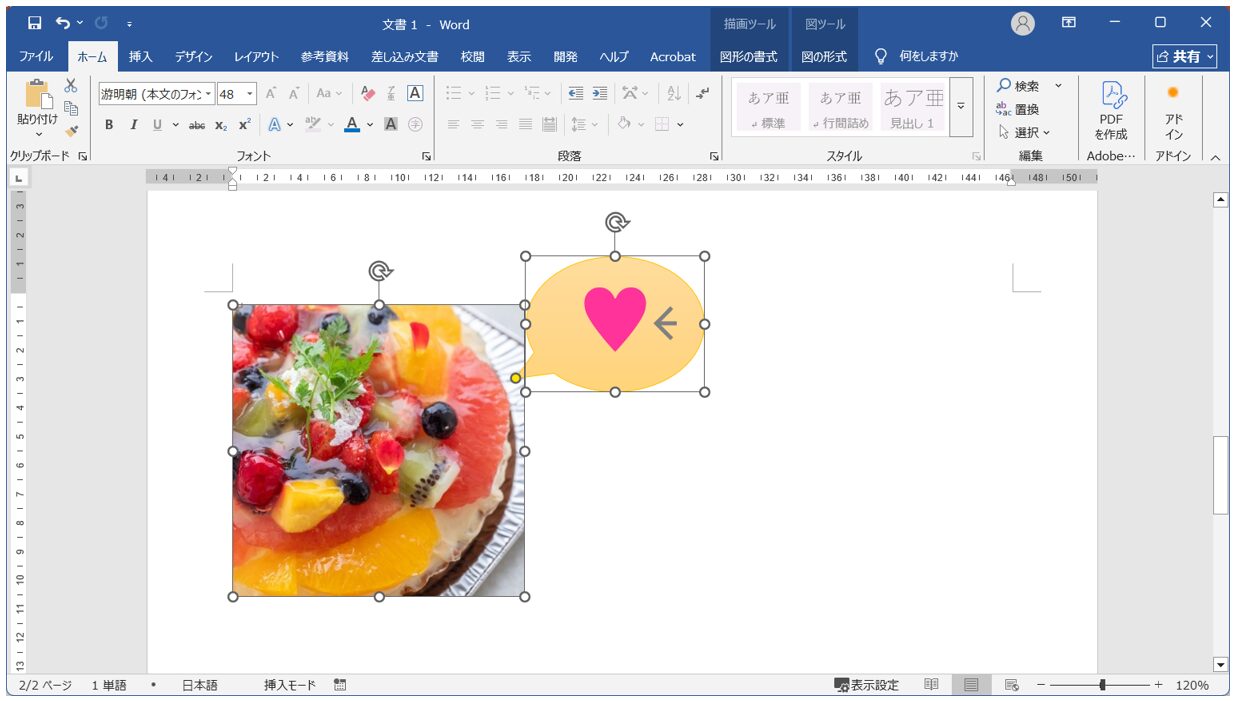Apply the text effects icon
This screenshot has height=701, width=1235.
click(273, 125)
